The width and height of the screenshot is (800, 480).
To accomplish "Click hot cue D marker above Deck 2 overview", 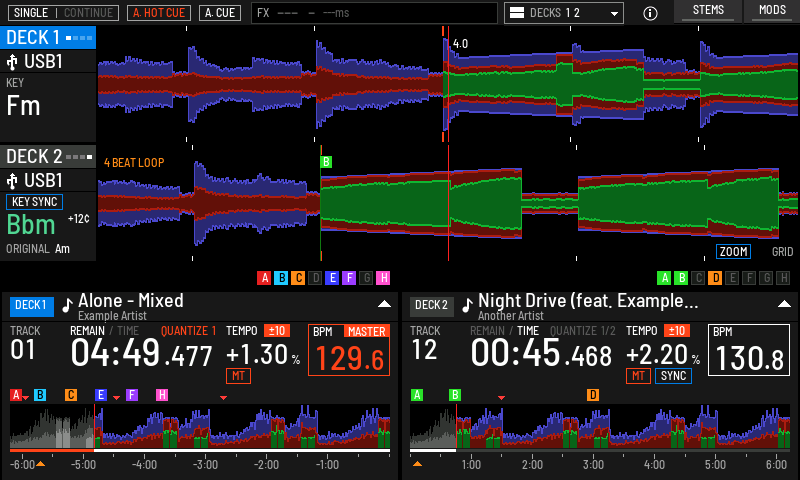I will coord(593,395).
